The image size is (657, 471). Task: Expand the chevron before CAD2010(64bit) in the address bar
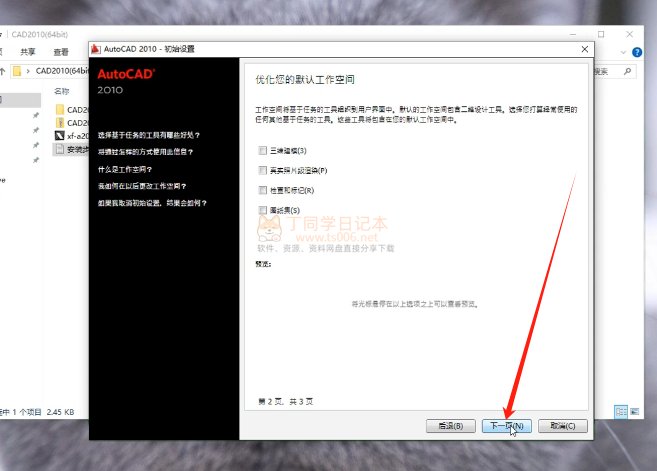28,71
